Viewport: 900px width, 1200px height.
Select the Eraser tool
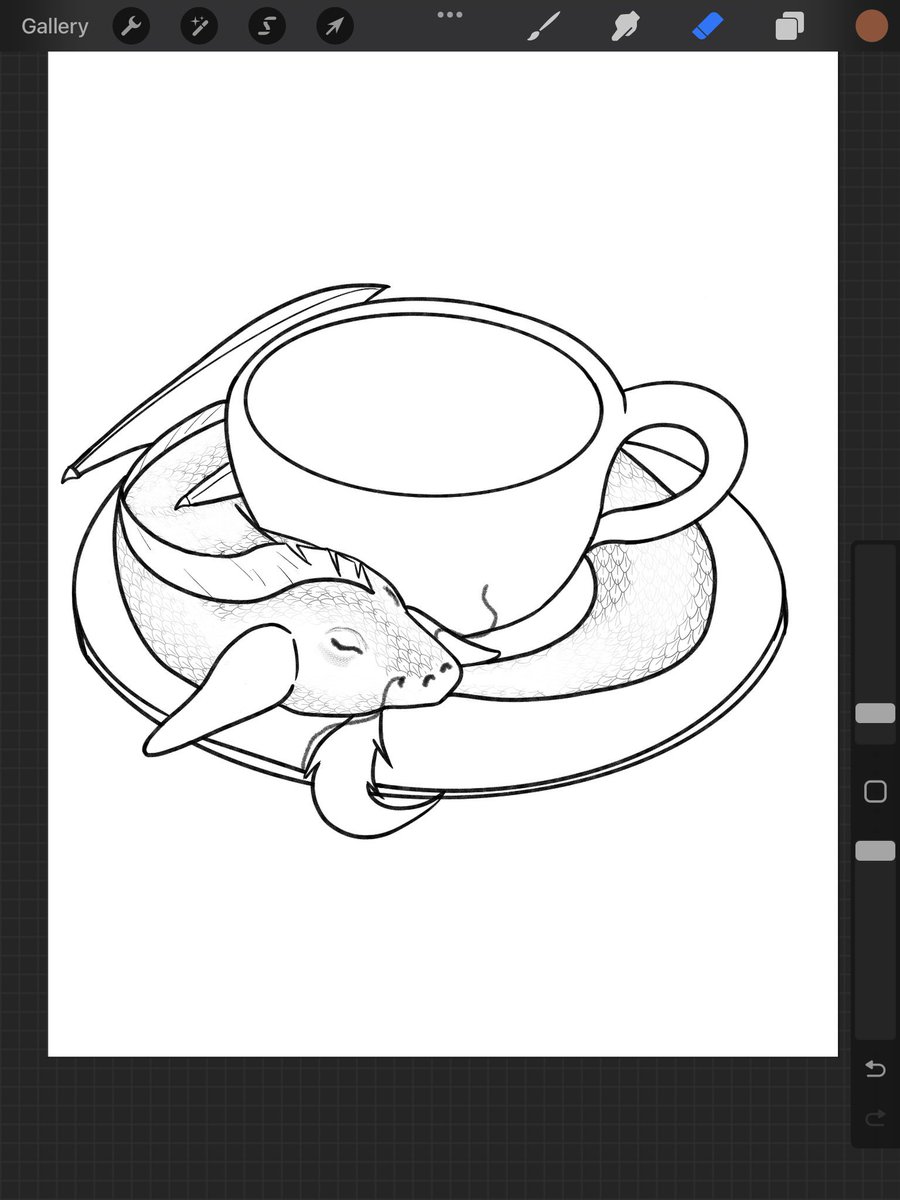(707, 26)
